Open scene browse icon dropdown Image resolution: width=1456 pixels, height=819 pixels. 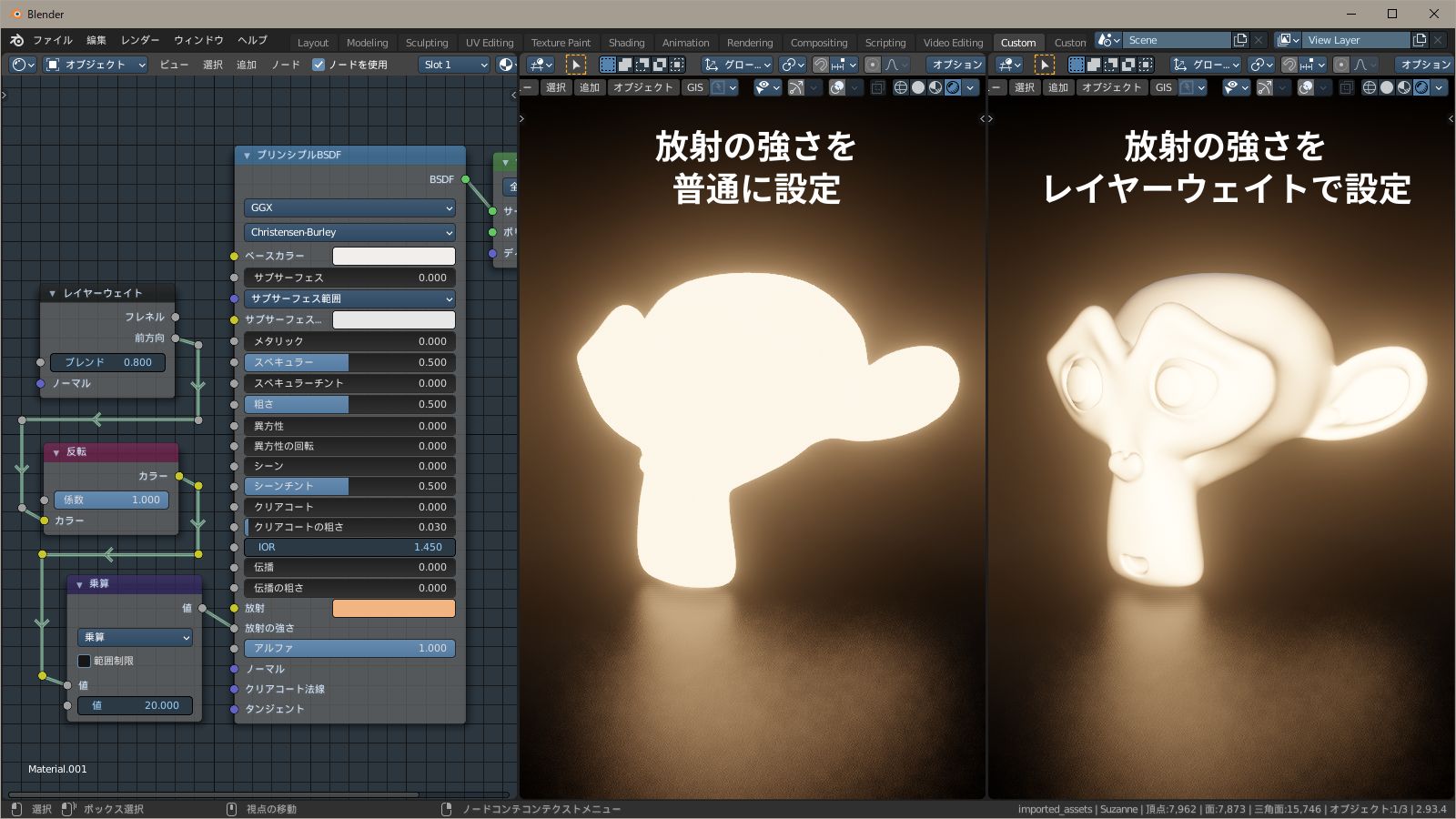1108,40
